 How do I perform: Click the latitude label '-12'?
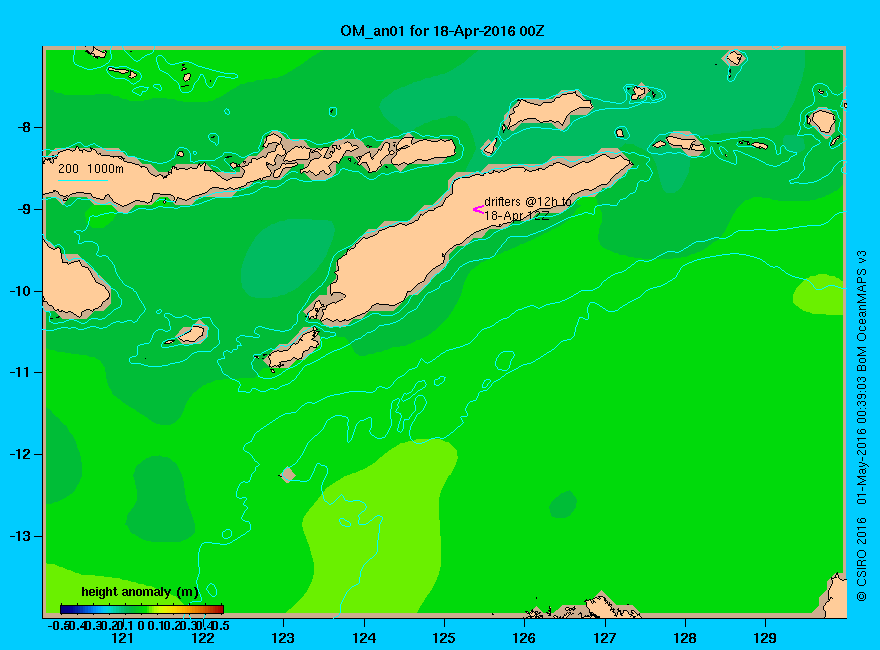click(x=20, y=454)
